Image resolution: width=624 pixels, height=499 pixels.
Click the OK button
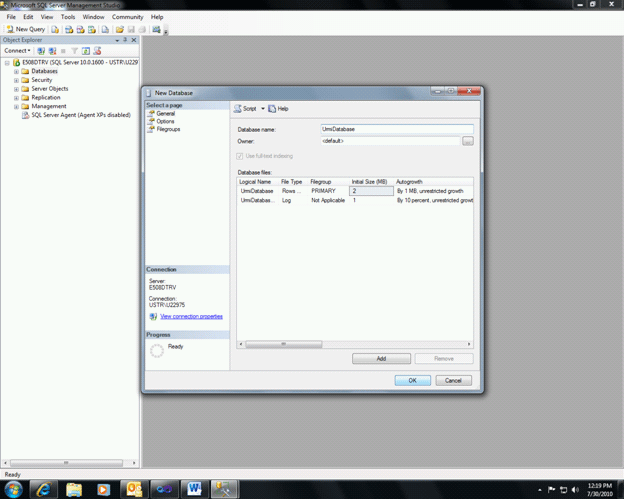[412, 380]
